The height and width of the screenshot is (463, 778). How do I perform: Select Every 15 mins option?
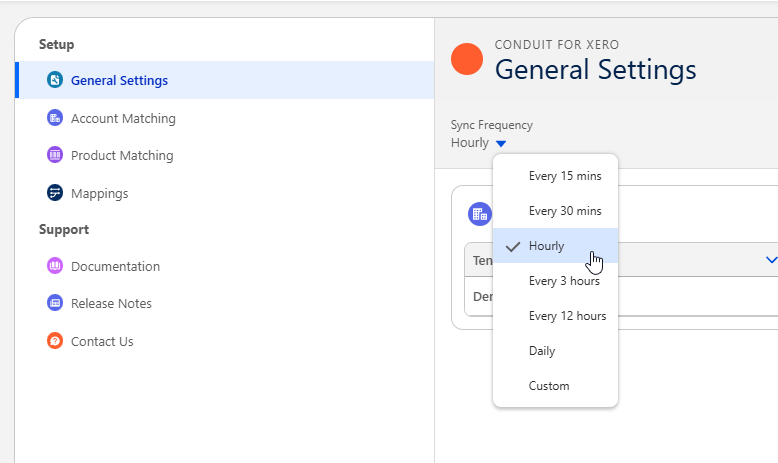pyautogui.click(x=555, y=176)
